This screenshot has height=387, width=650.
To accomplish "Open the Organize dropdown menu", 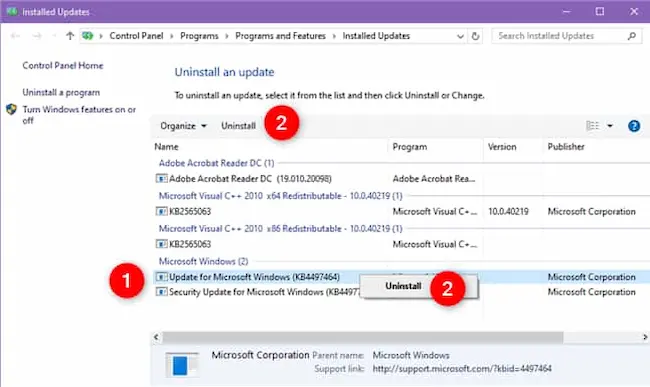I will [x=183, y=126].
